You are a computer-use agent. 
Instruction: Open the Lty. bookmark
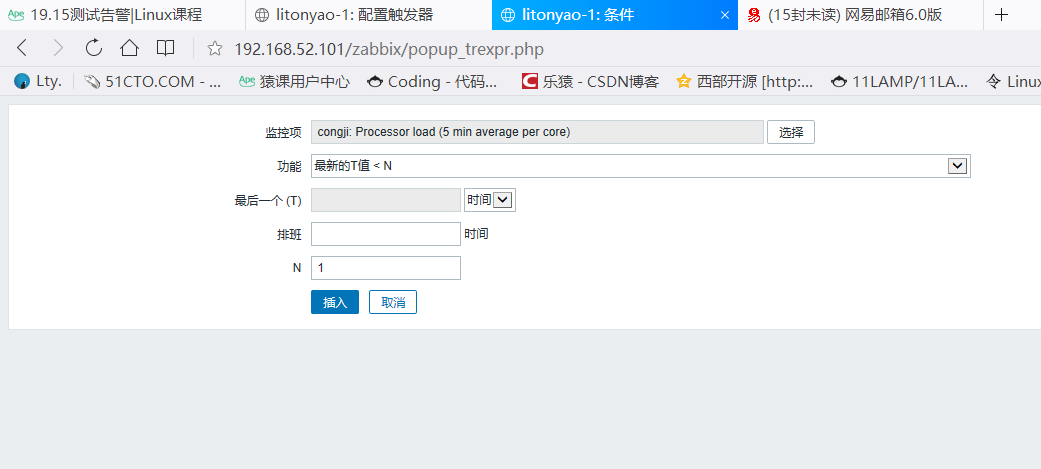tap(38, 82)
